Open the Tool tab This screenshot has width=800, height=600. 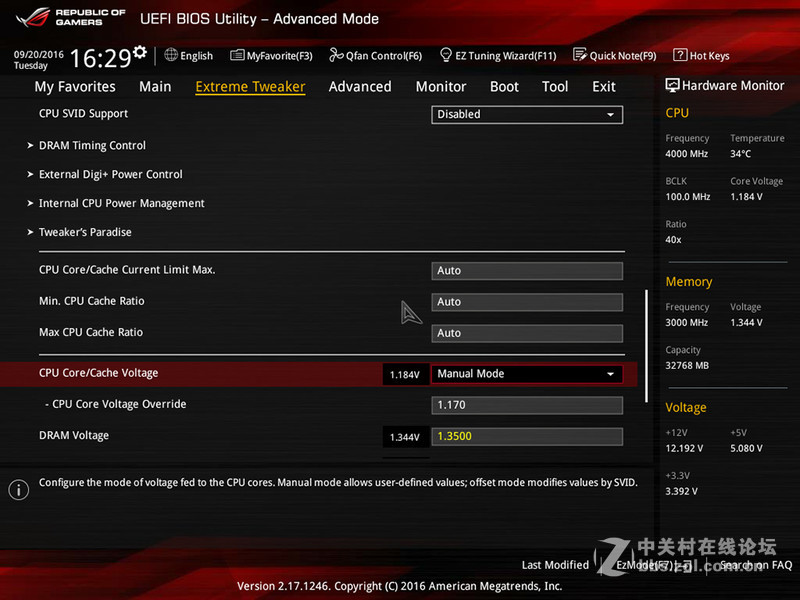tap(555, 87)
